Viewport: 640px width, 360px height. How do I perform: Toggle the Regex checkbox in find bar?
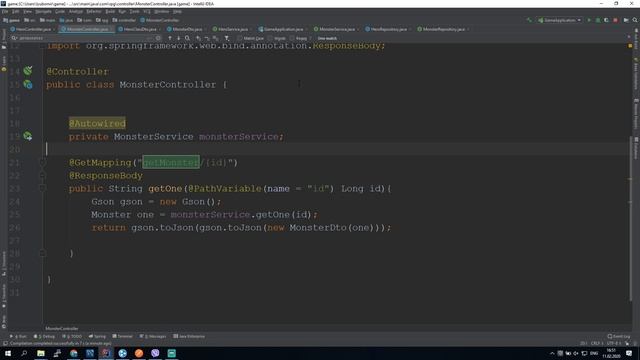[292, 38]
